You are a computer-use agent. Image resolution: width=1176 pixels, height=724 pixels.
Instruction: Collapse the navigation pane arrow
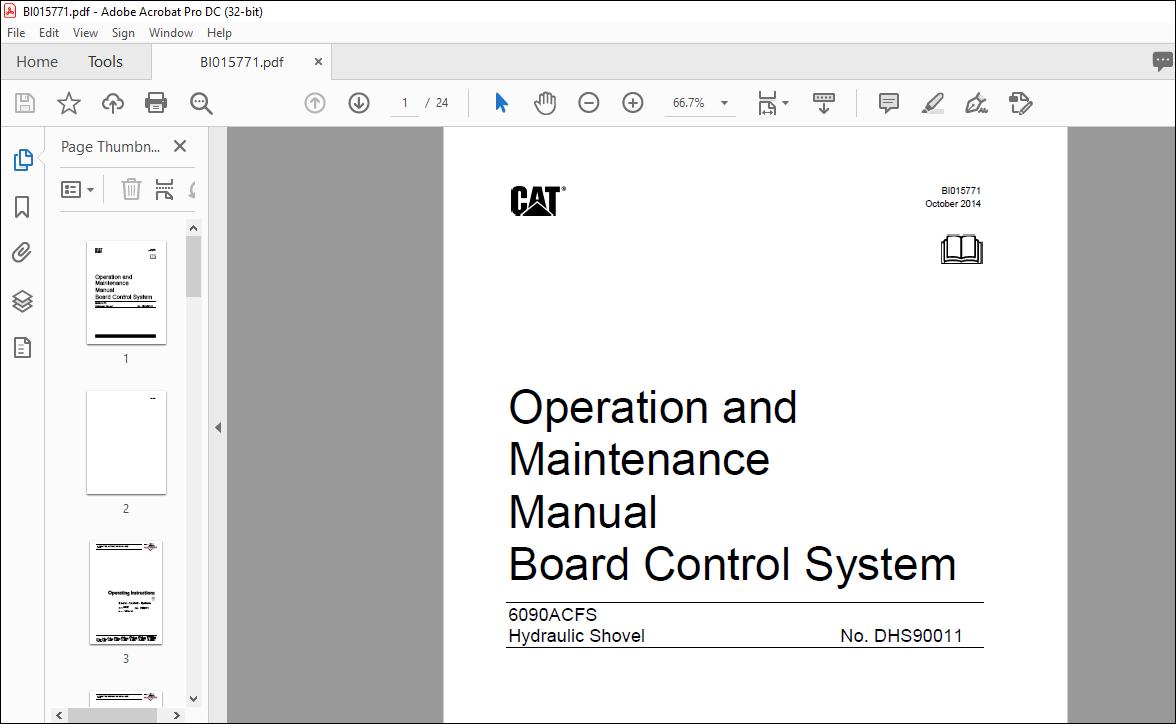click(x=218, y=428)
